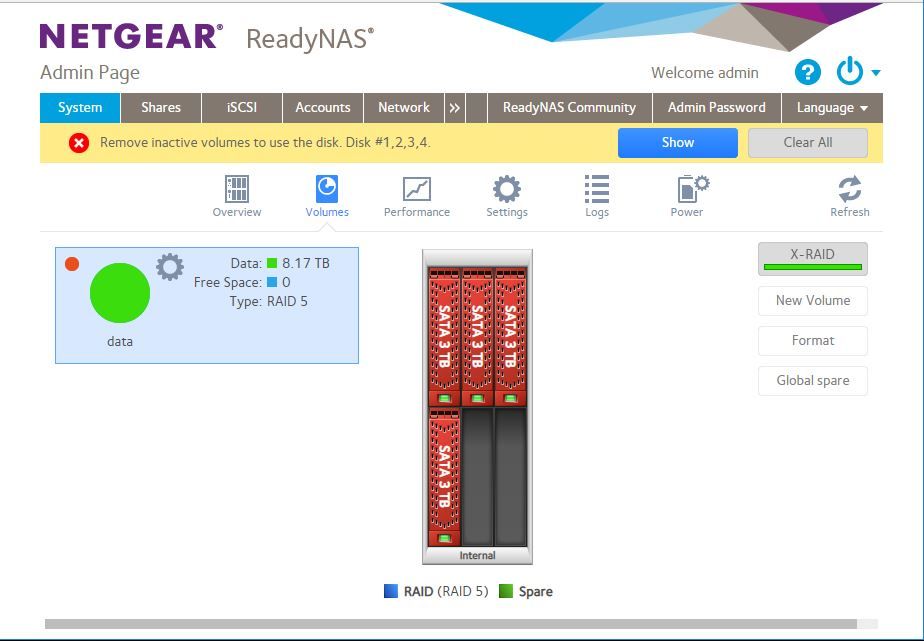Select the middle SATA 3 TB disk in top row

tap(477, 336)
